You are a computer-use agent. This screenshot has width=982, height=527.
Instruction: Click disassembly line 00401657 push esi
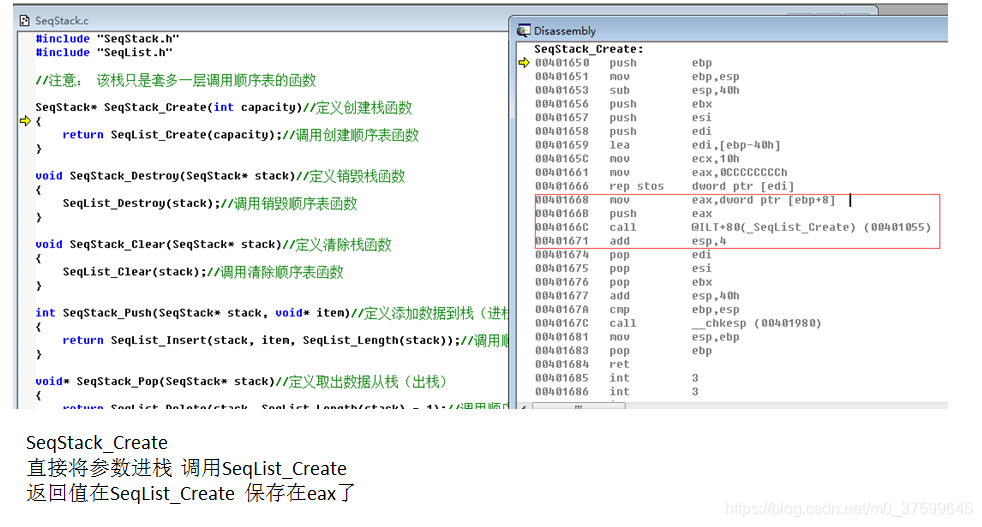click(x=623, y=118)
